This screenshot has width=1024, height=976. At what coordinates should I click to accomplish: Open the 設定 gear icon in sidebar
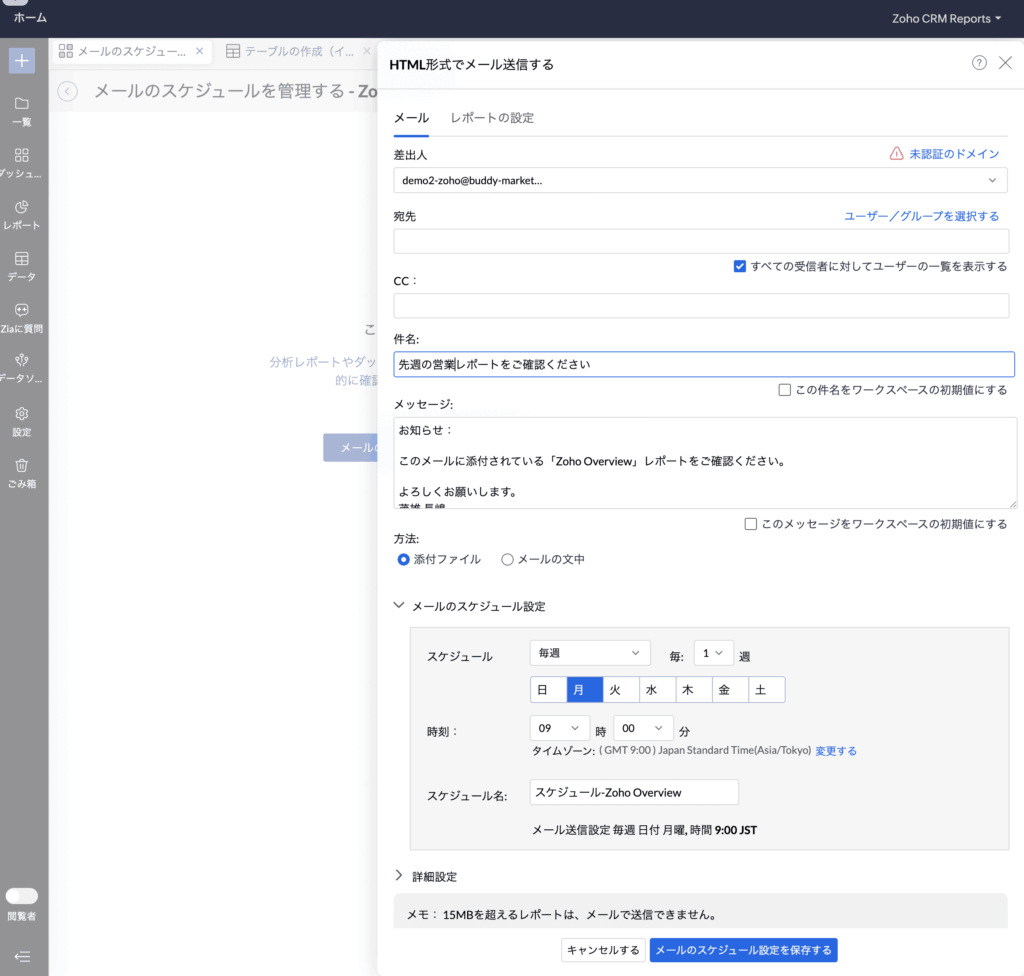22,414
